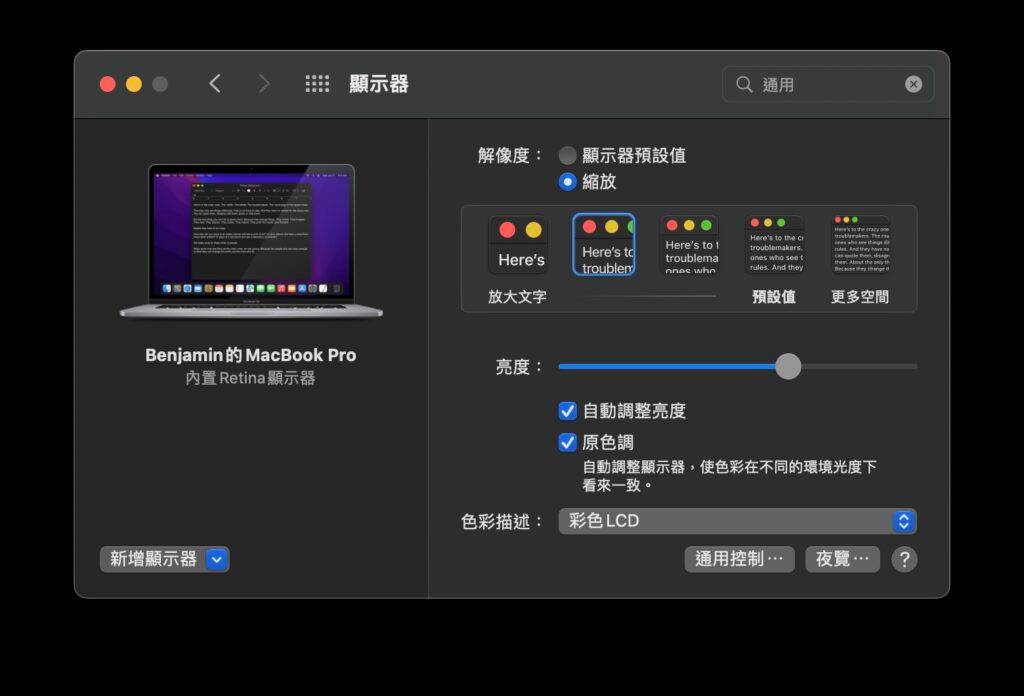Viewport: 1024px width, 696px height.
Task: Open the Show All Settings grid icon
Action: pos(317,84)
